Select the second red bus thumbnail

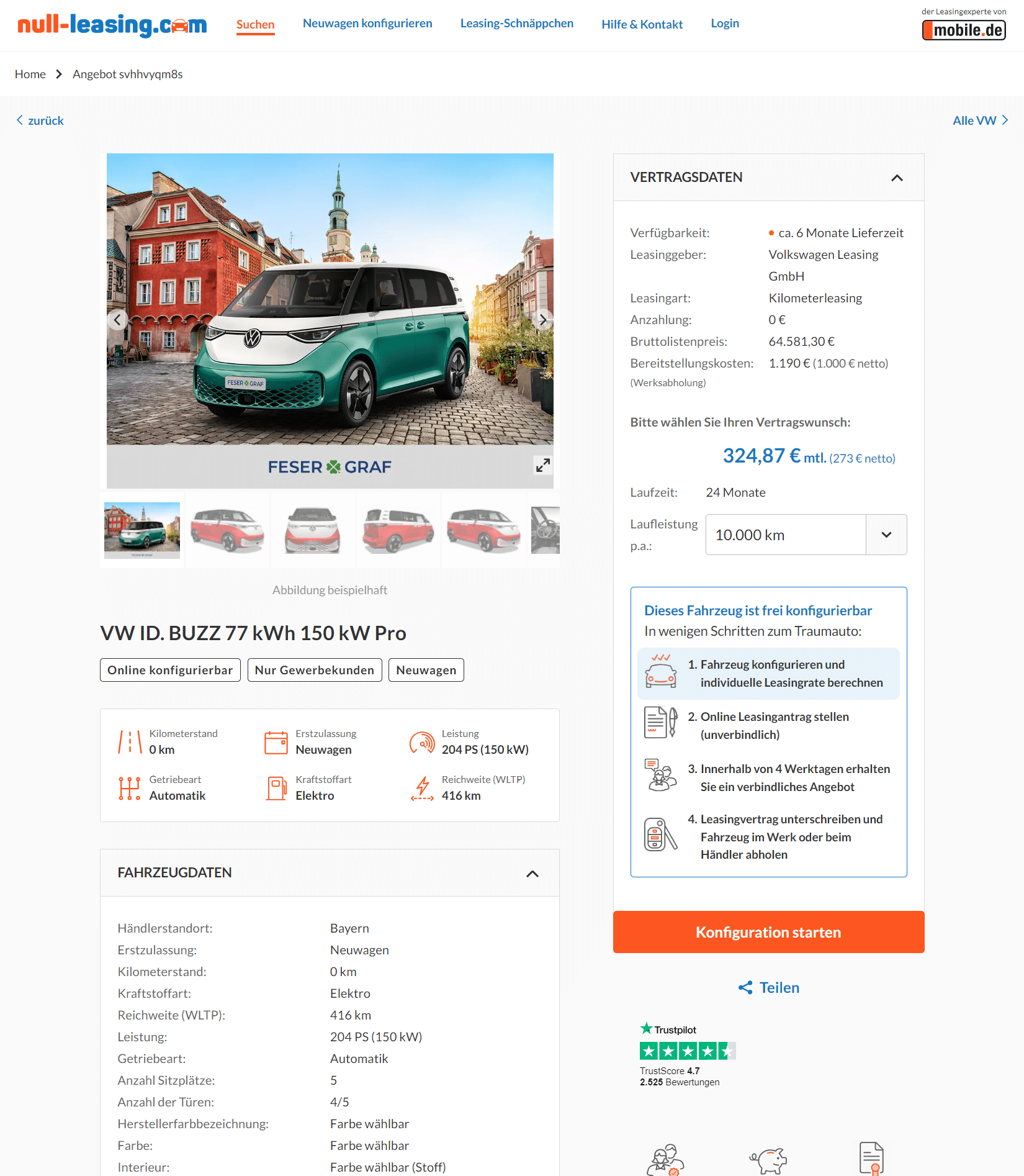point(228,530)
